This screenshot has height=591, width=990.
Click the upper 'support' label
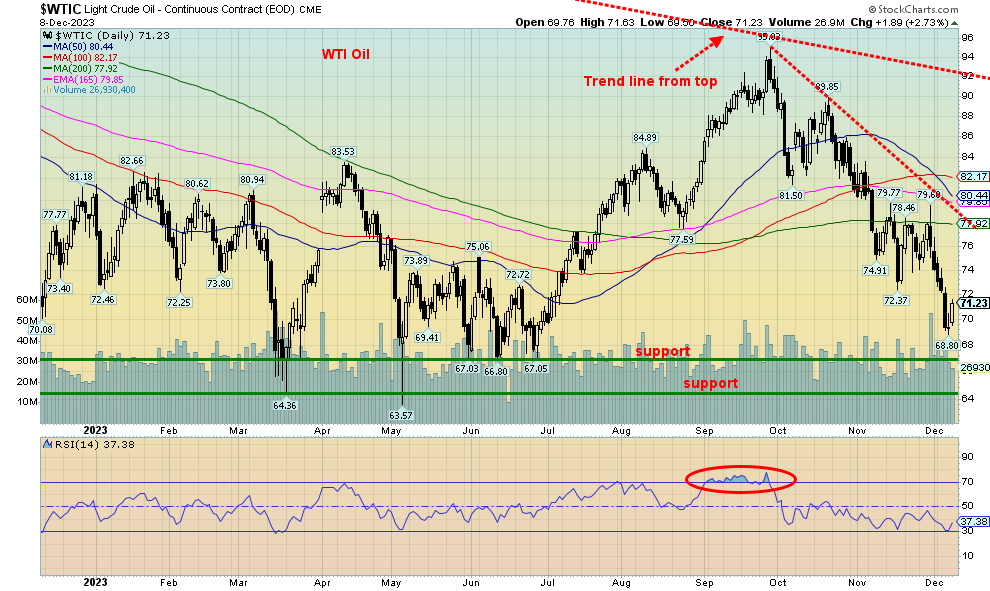click(x=662, y=351)
